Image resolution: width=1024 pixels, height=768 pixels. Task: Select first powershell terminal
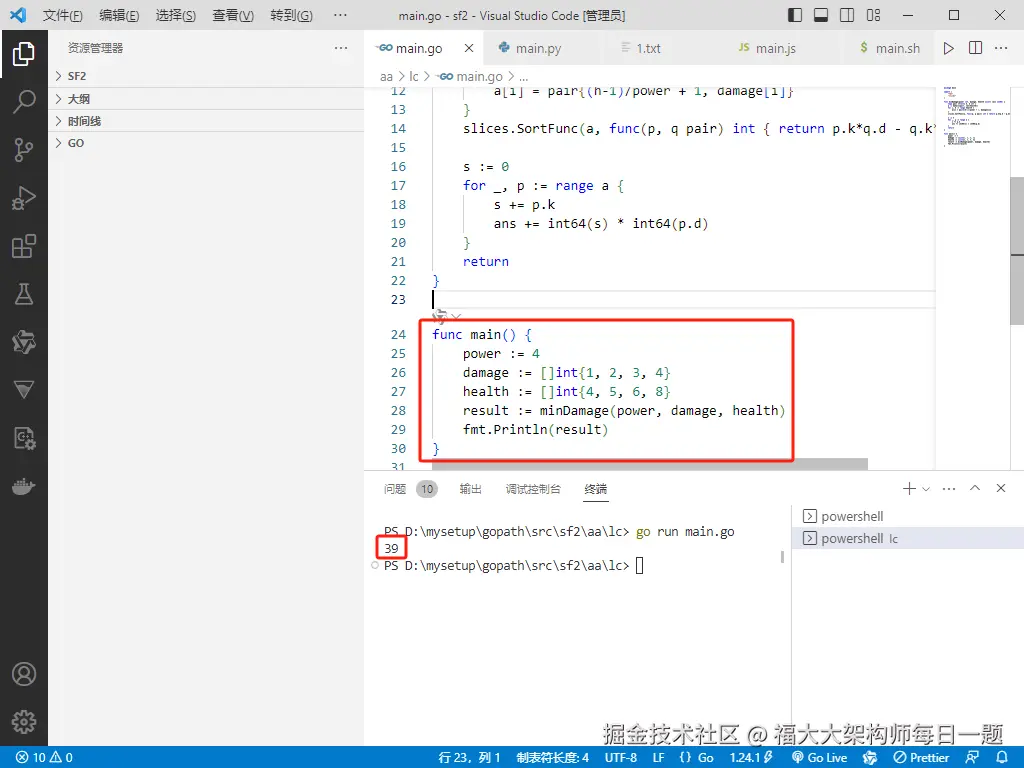point(908,517)
